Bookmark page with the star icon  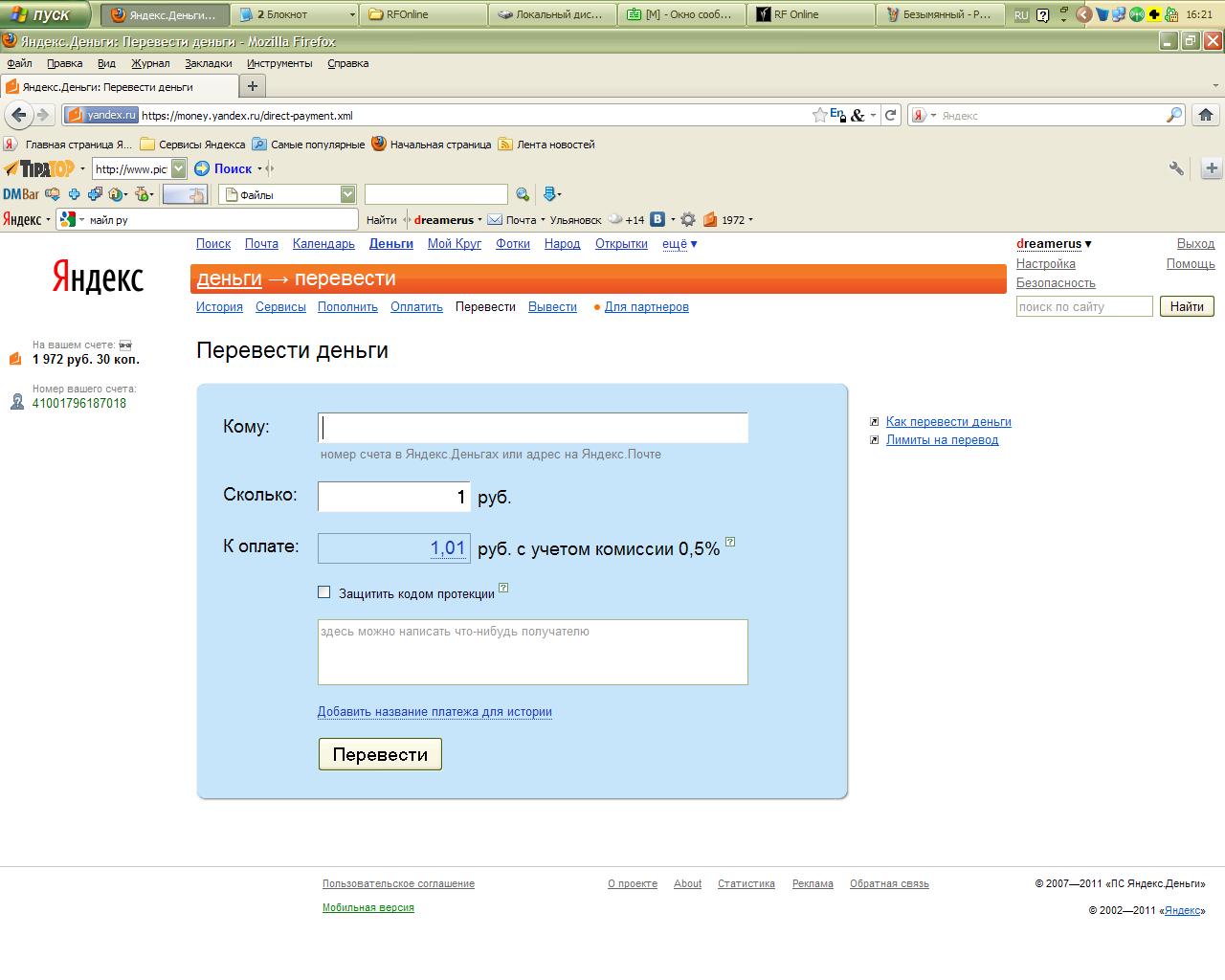click(819, 115)
